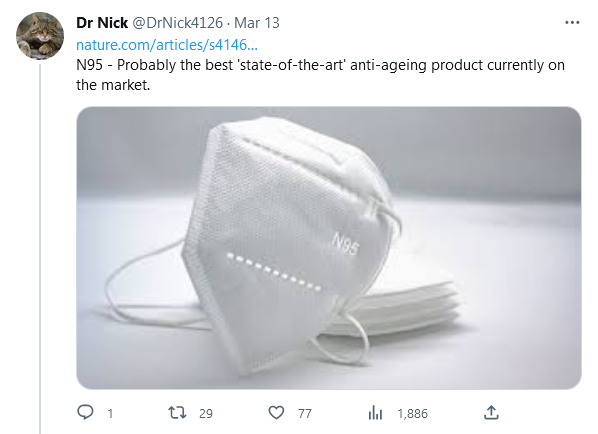Open the nature.com/articles link
The height and width of the screenshot is (434, 598).
tap(167, 45)
